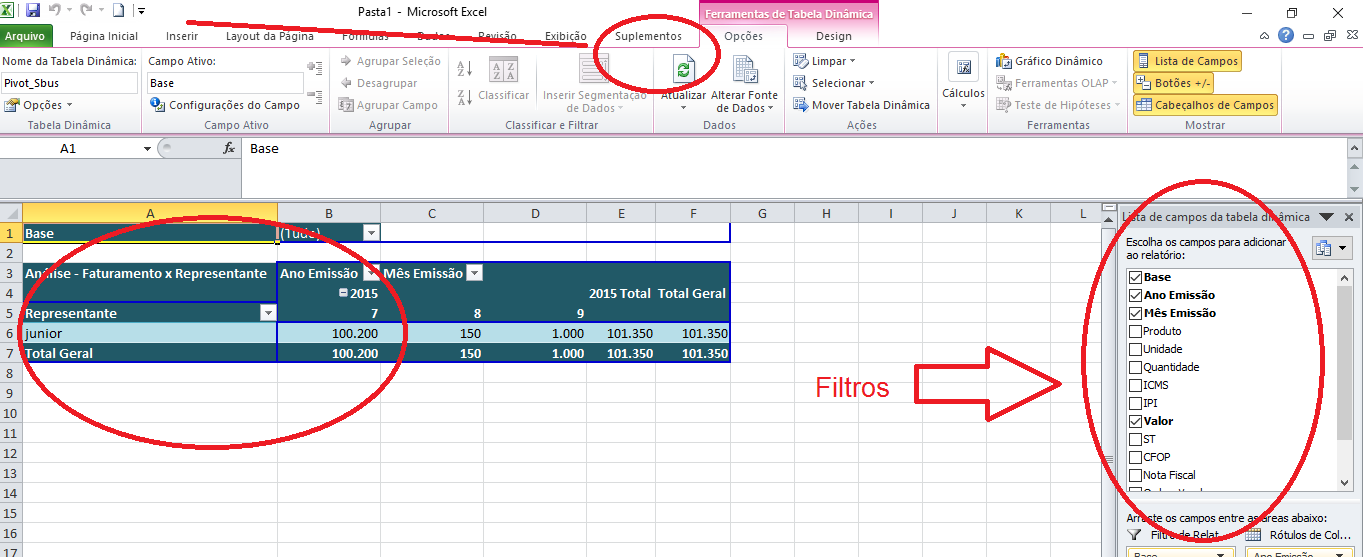Click the Alterar Fonte de Dados icon

[744, 70]
